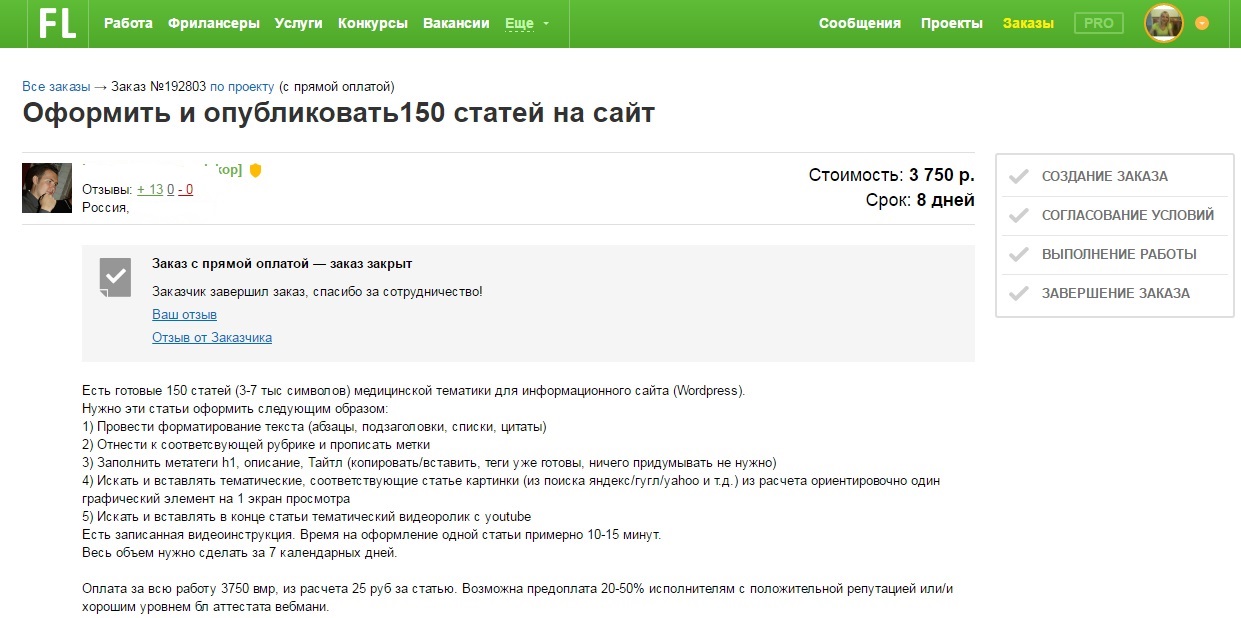Select the Создание заказа step label
The height and width of the screenshot is (618, 1241).
[1105, 176]
